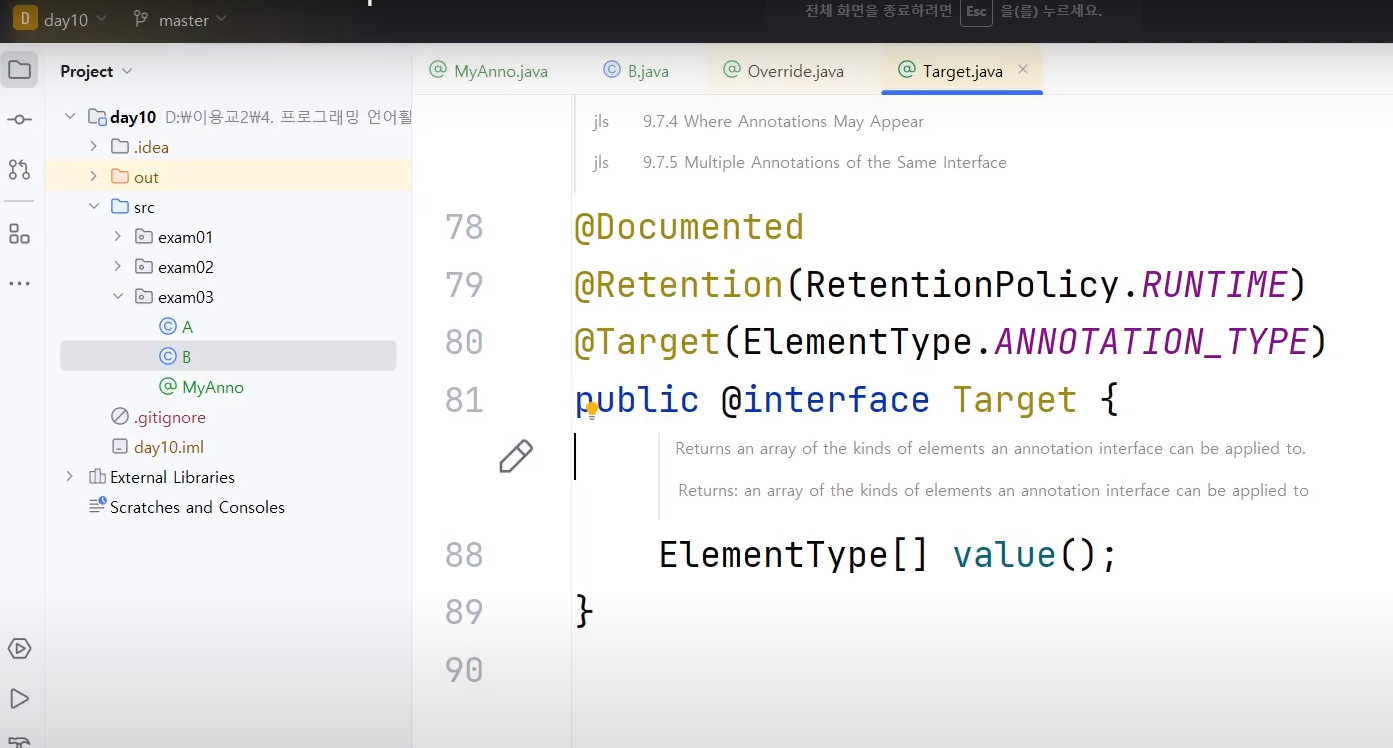Click the value() method name

(x=1004, y=554)
